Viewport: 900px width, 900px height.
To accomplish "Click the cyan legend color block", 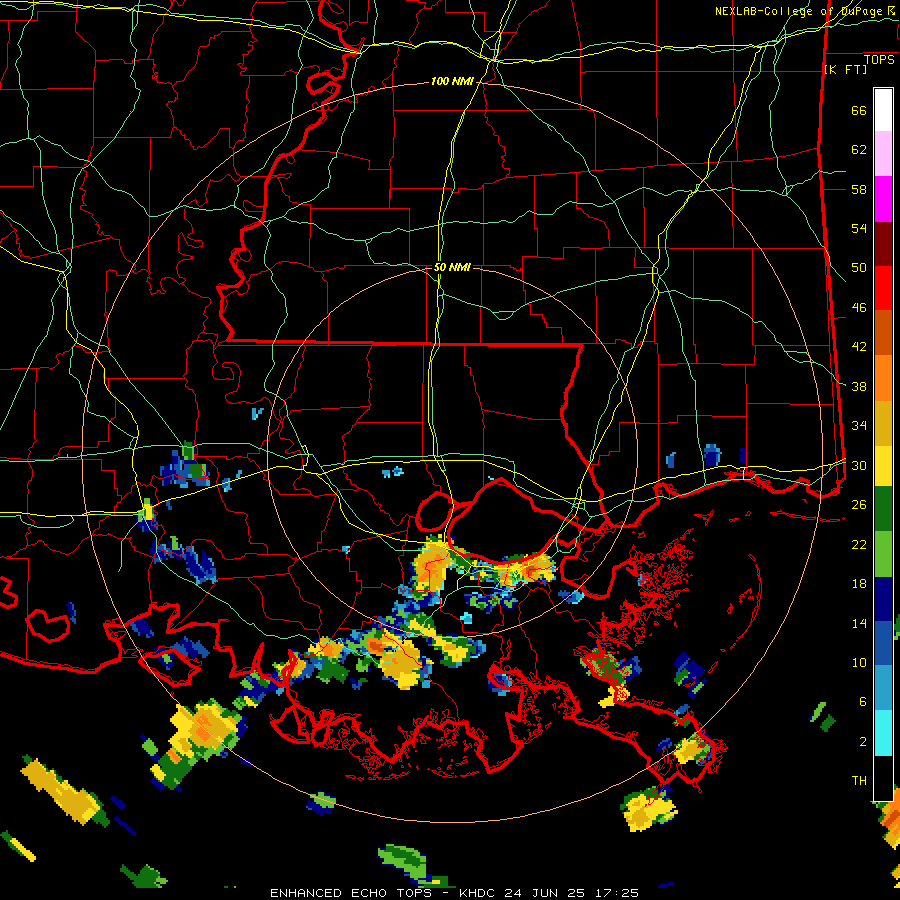I will [883, 733].
